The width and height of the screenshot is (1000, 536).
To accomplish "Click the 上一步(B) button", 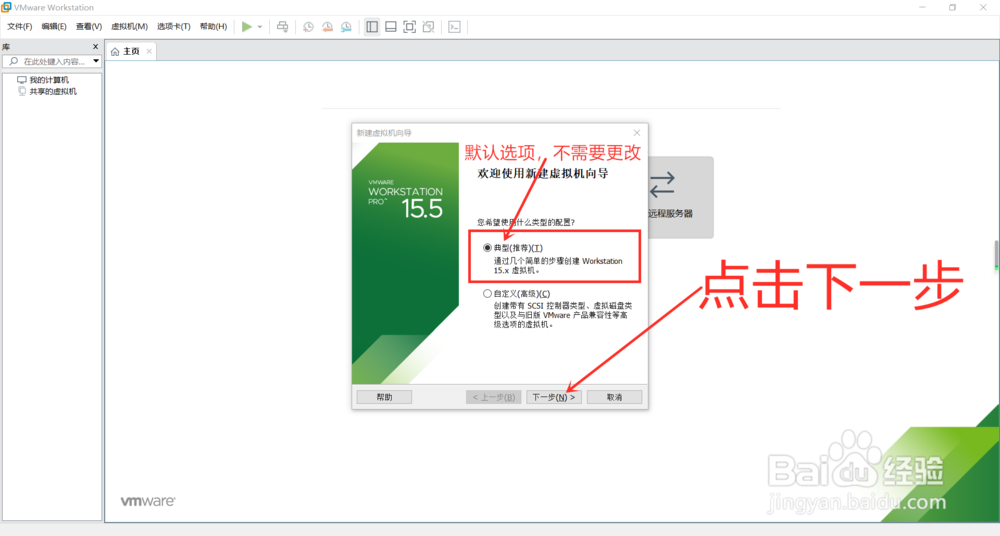I will (x=494, y=397).
